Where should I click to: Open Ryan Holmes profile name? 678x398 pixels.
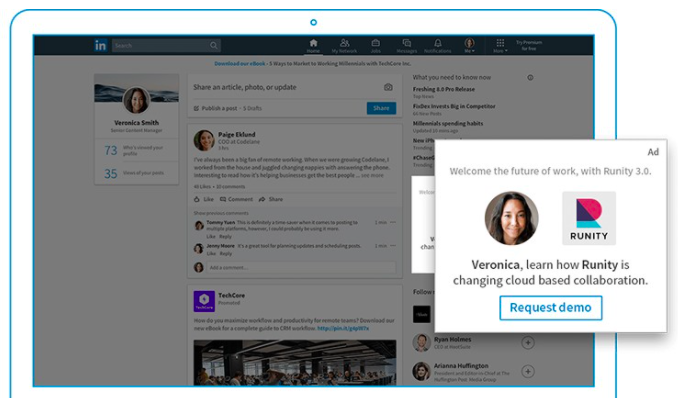453,339
